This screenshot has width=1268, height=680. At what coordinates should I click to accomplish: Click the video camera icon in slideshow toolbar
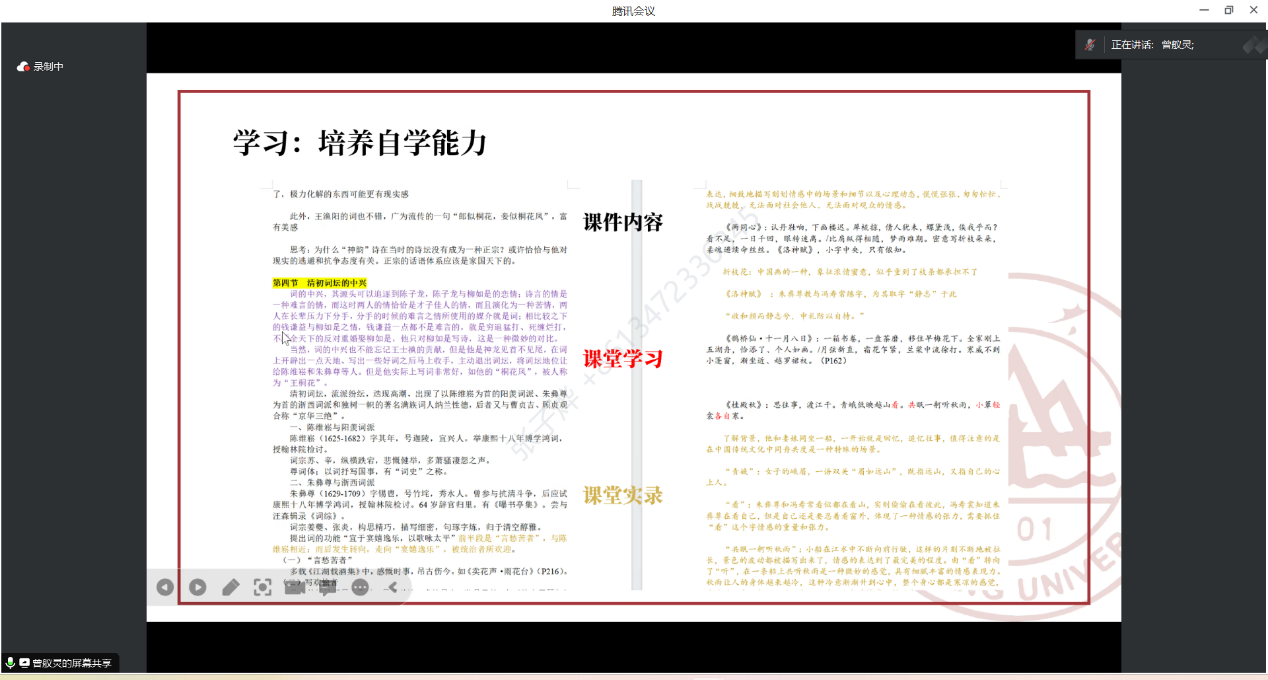[294, 588]
